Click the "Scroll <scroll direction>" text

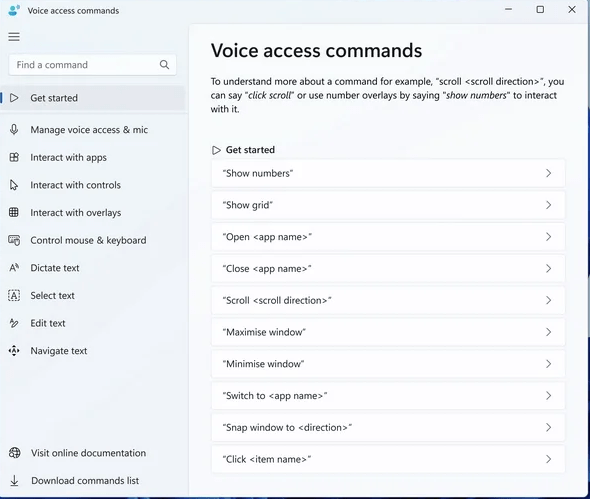[277, 300]
